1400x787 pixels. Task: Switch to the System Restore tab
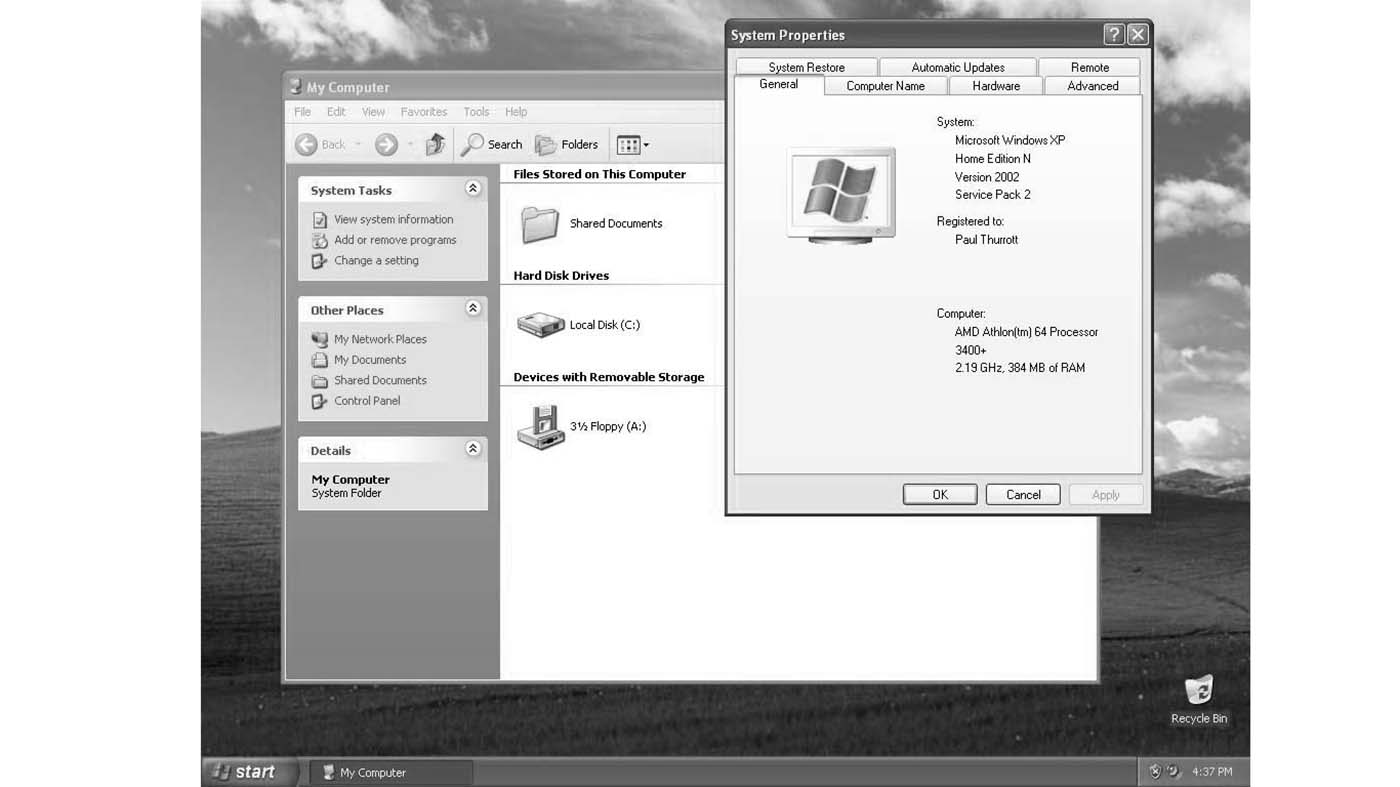click(x=807, y=67)
